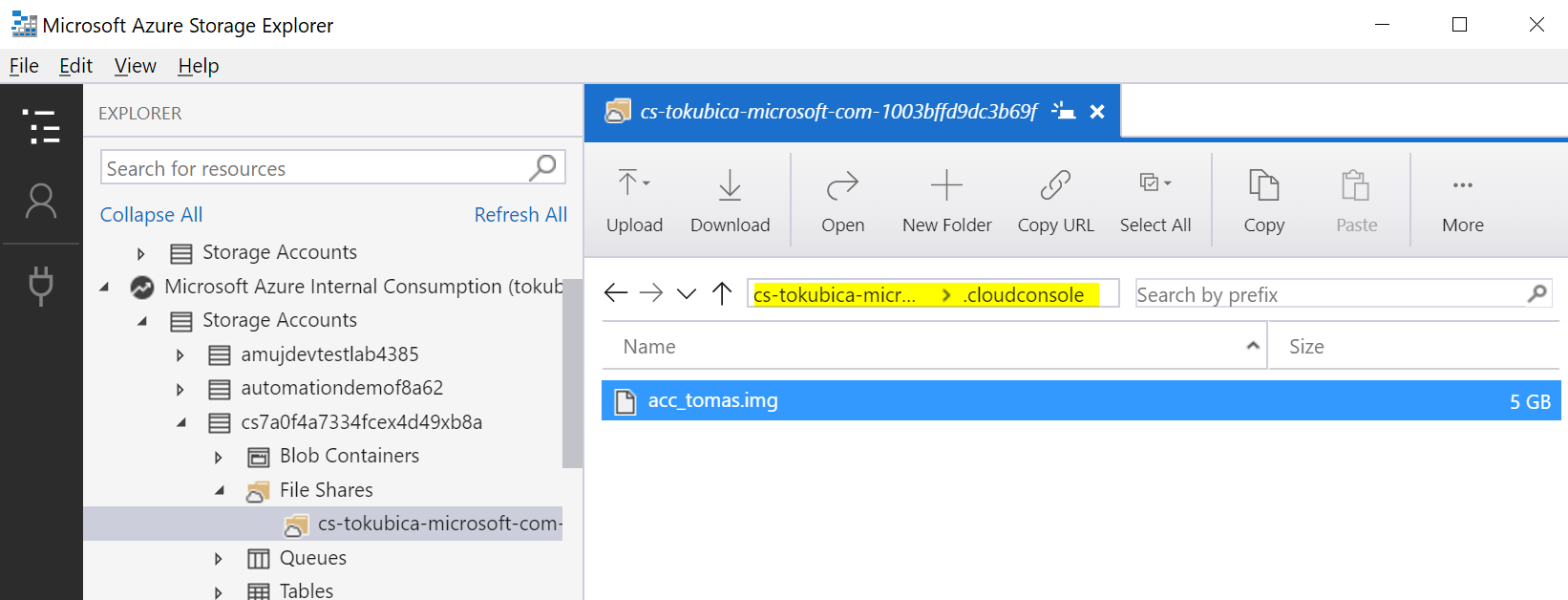Click the Collapse All link
The width and height of the screenshot is (1568, 600).
(151, 215)
